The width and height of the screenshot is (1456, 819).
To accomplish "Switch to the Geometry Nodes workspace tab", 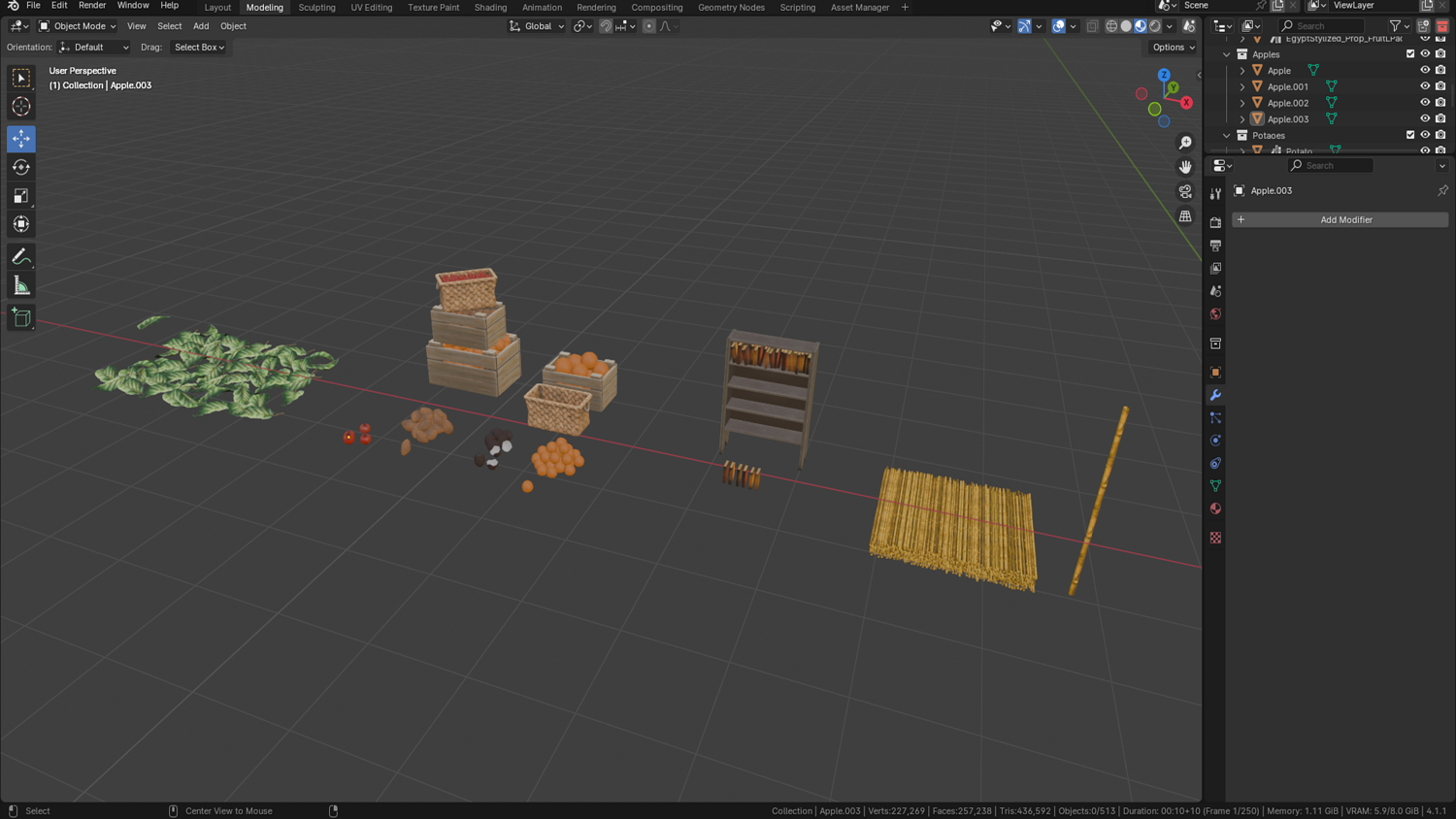I will 731,7.
